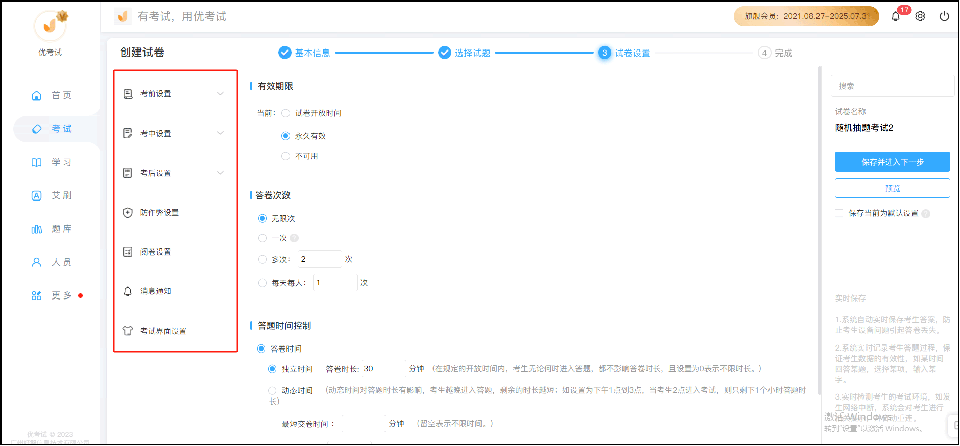Select the 不可用 radio button
Screen dimensions: 960x446
[285, 156]
